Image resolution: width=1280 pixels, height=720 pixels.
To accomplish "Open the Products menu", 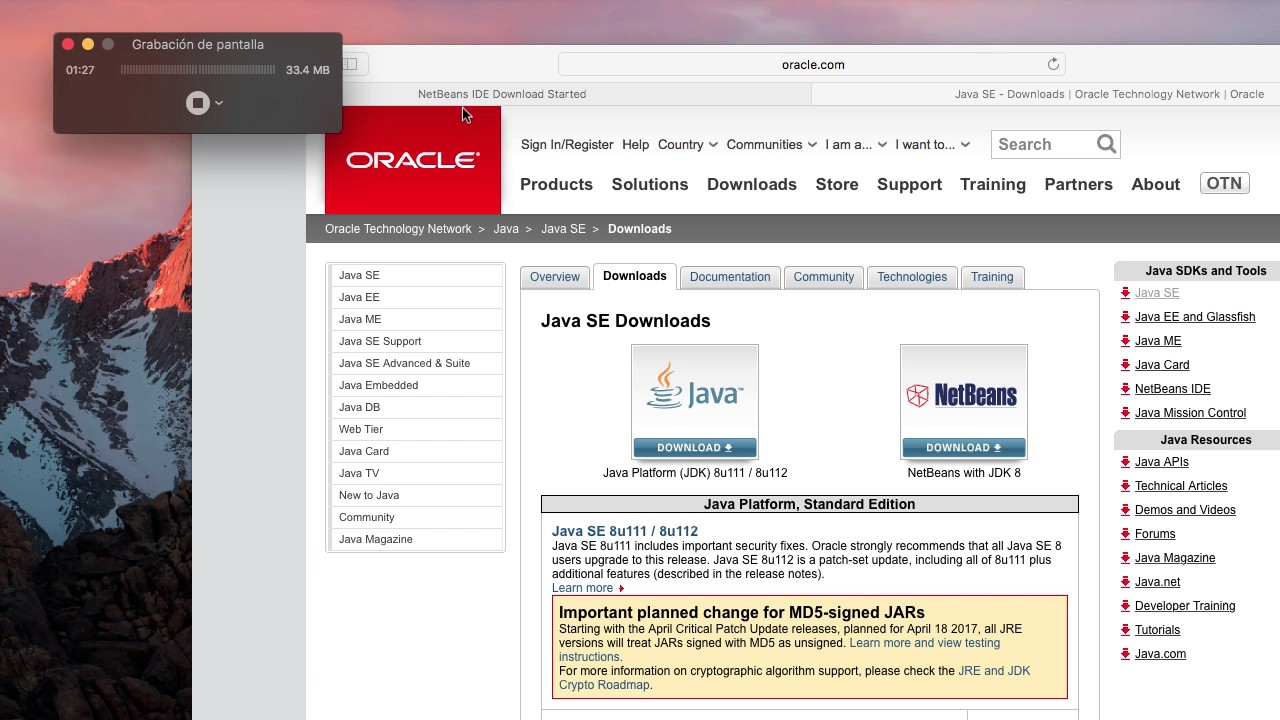I will (556, 184).
